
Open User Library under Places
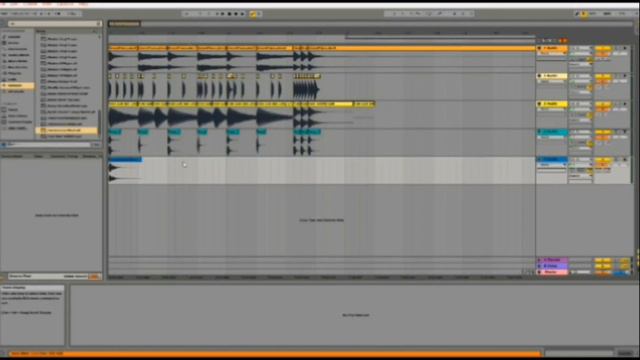pyautogui.click(x=17, y=116)
